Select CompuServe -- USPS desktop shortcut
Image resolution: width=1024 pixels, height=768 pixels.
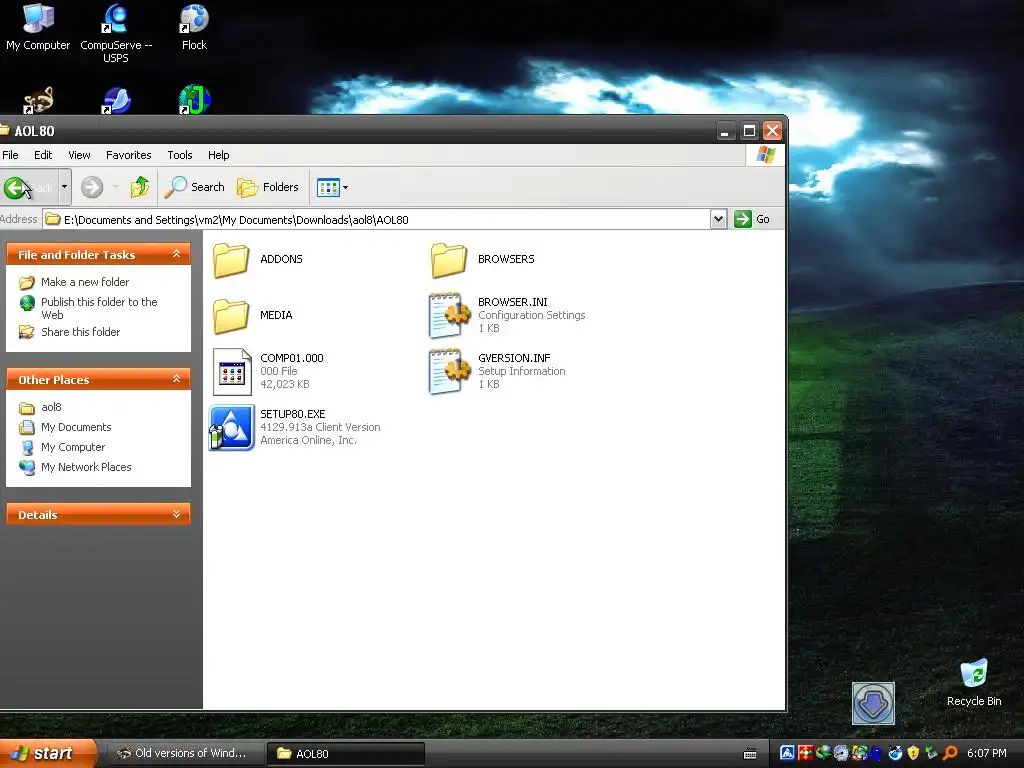116,18
